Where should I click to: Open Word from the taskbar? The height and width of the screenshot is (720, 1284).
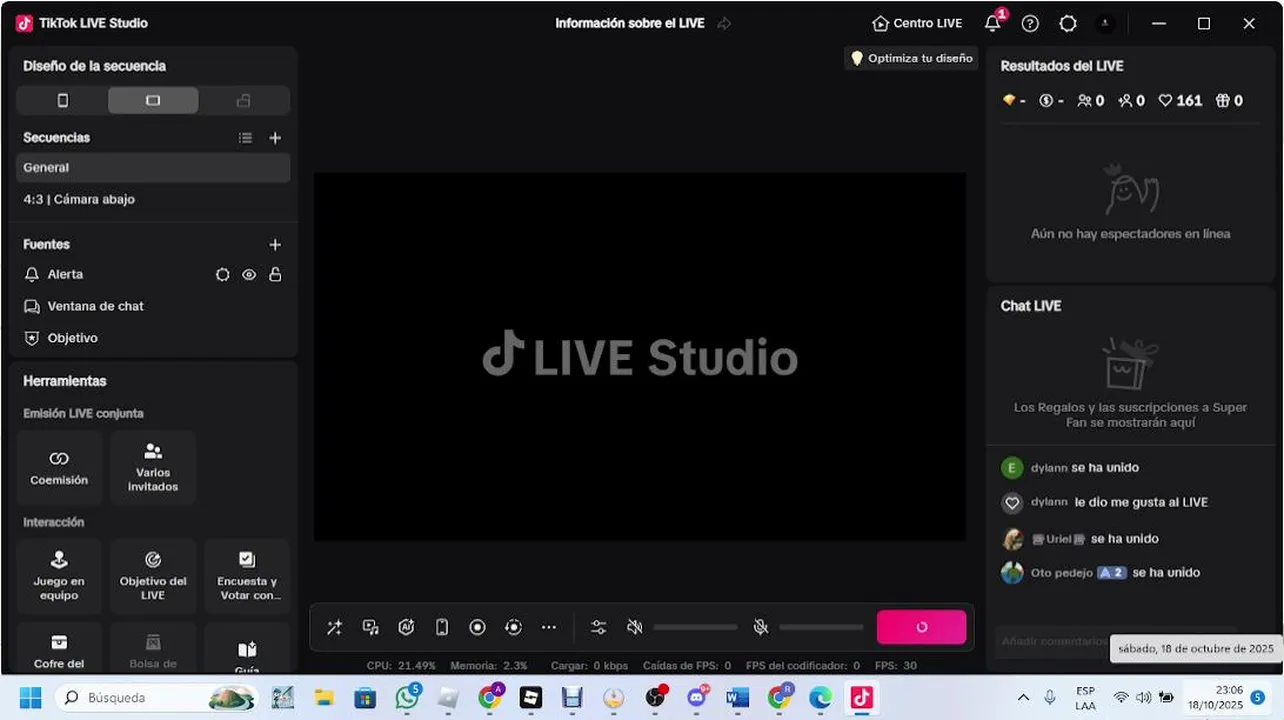pos(737,697)
